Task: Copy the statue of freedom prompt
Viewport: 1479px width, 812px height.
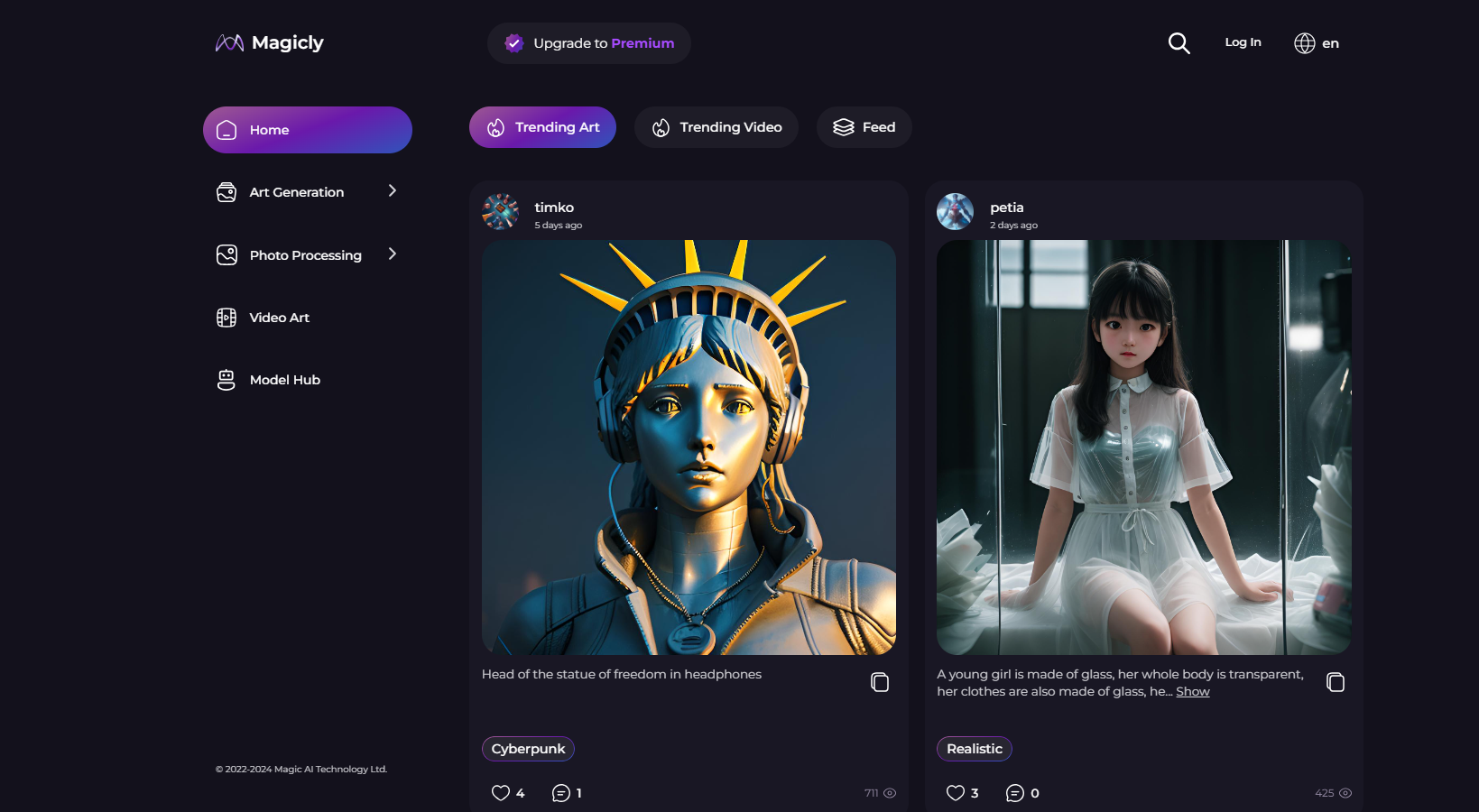Action: click(880, 682)
